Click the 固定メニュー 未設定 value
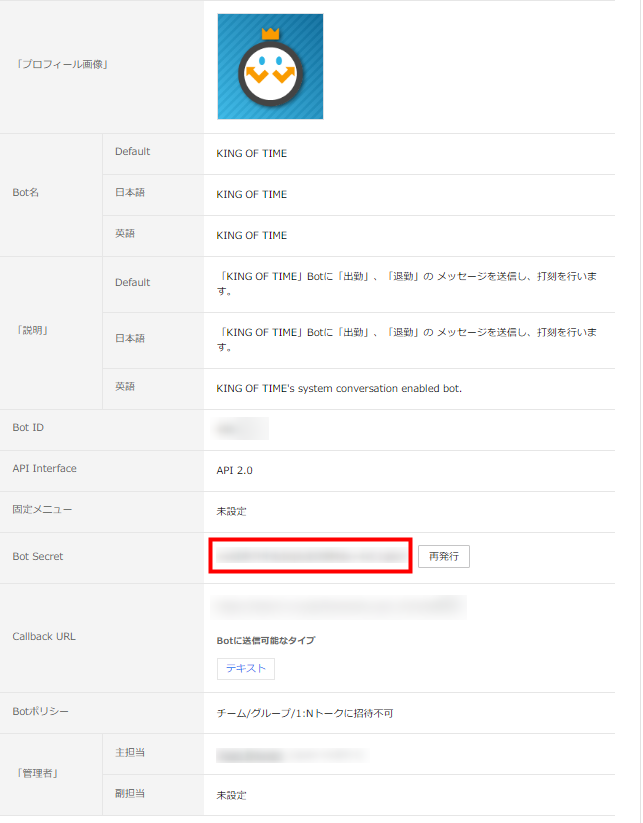 point(231,511)
